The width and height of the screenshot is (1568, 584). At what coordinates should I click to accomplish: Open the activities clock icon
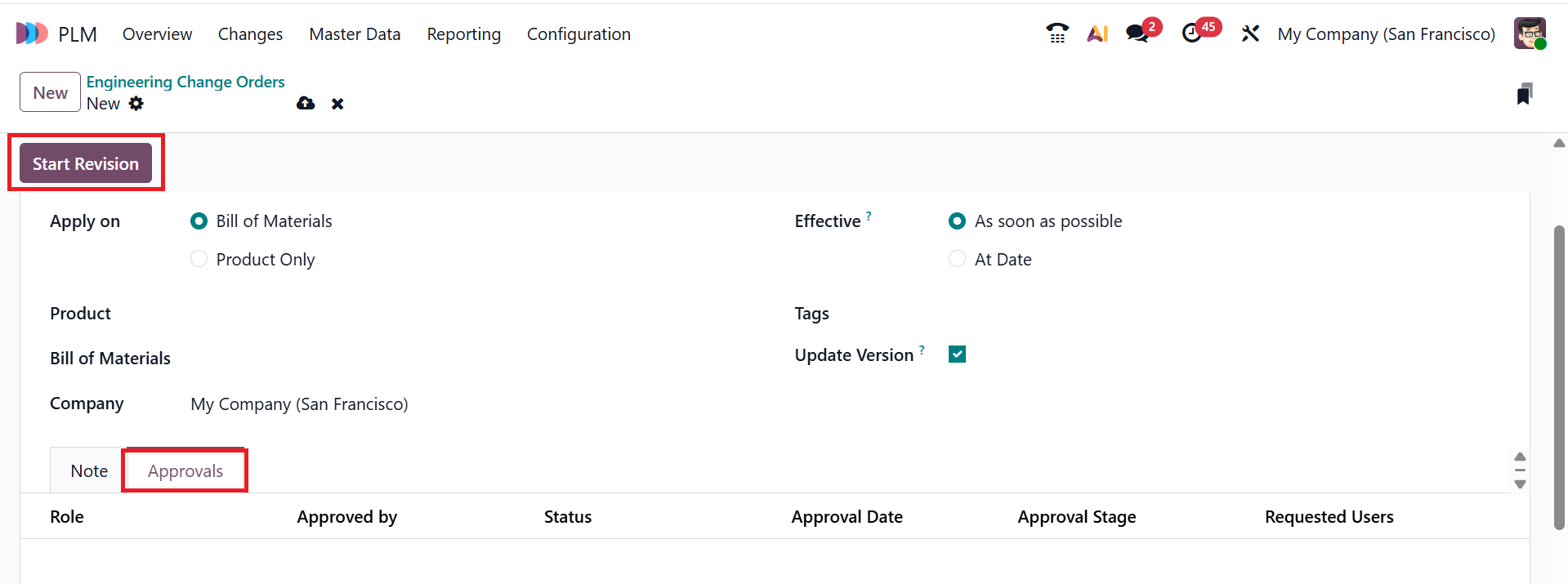(x=1192, y=33)
